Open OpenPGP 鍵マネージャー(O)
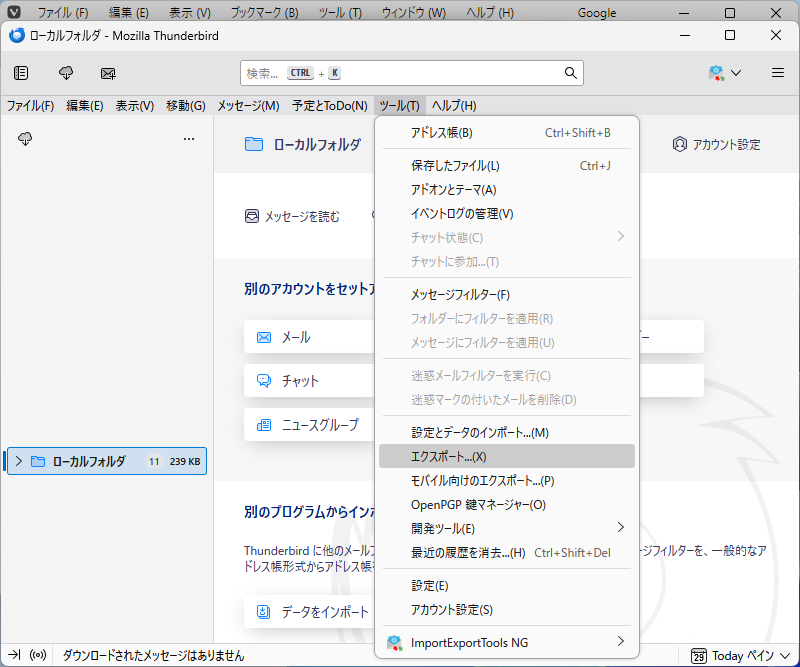This screenshot has height=667, width=800. click(507, 505)
